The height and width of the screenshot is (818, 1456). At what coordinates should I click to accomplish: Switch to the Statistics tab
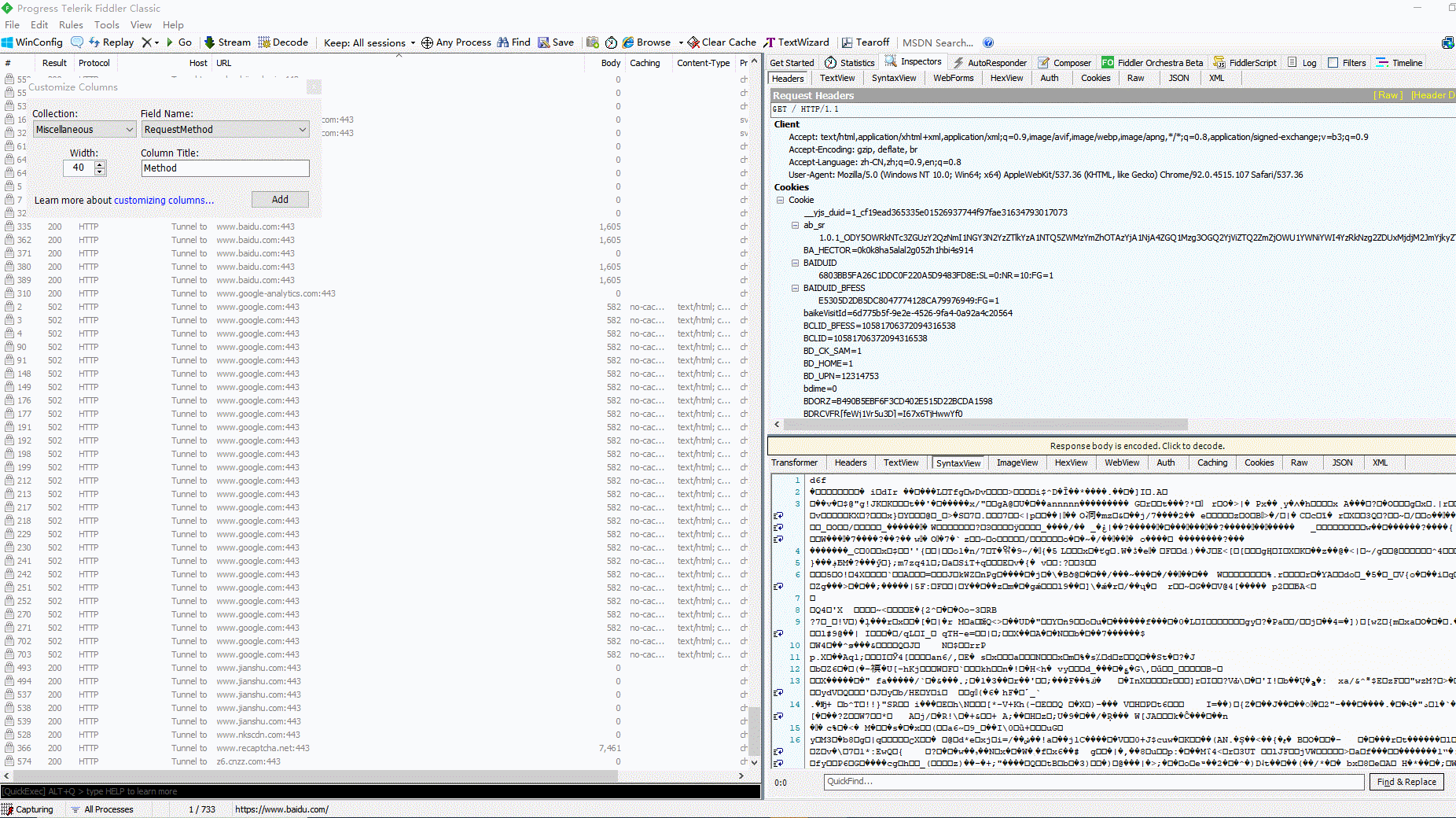point(849,63)
